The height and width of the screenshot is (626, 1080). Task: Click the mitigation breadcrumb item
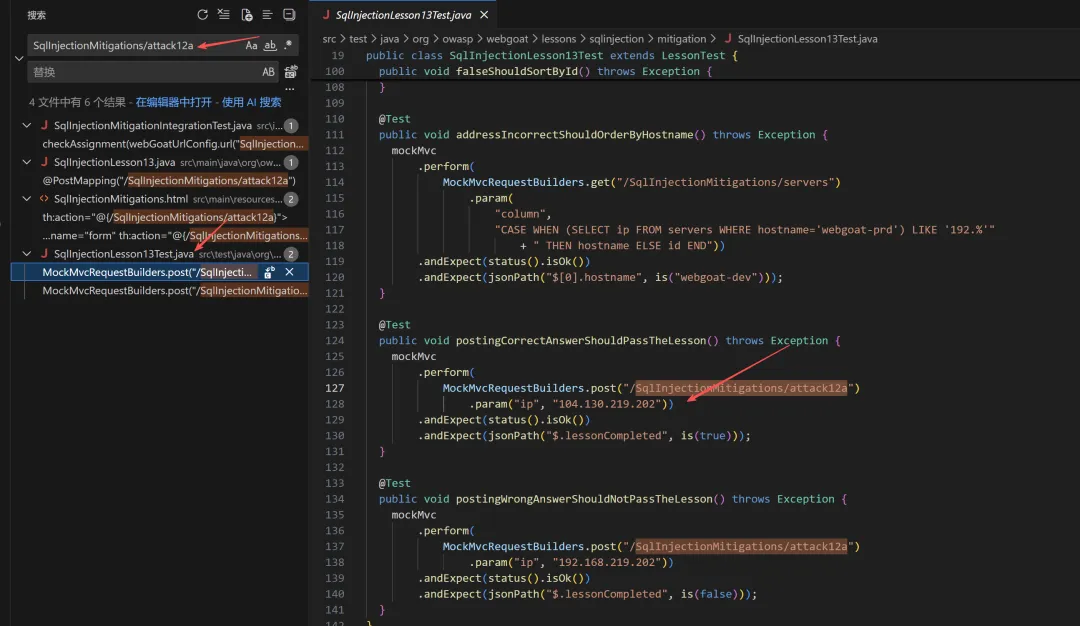pyautogui.click(x=681, y=39)
